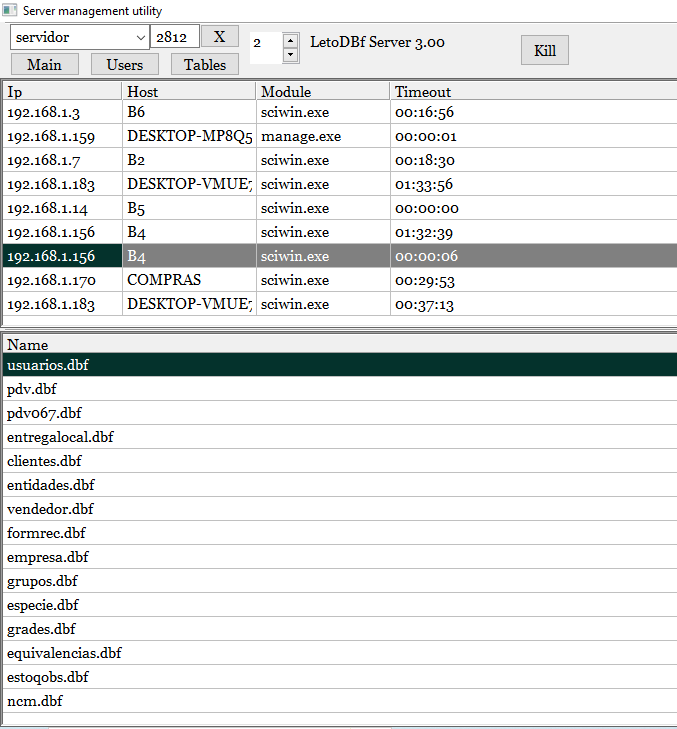Decrease the refresh value with down arrow
Image resolution: width=677 pixels, height=729 pixels.
(290, 54)
